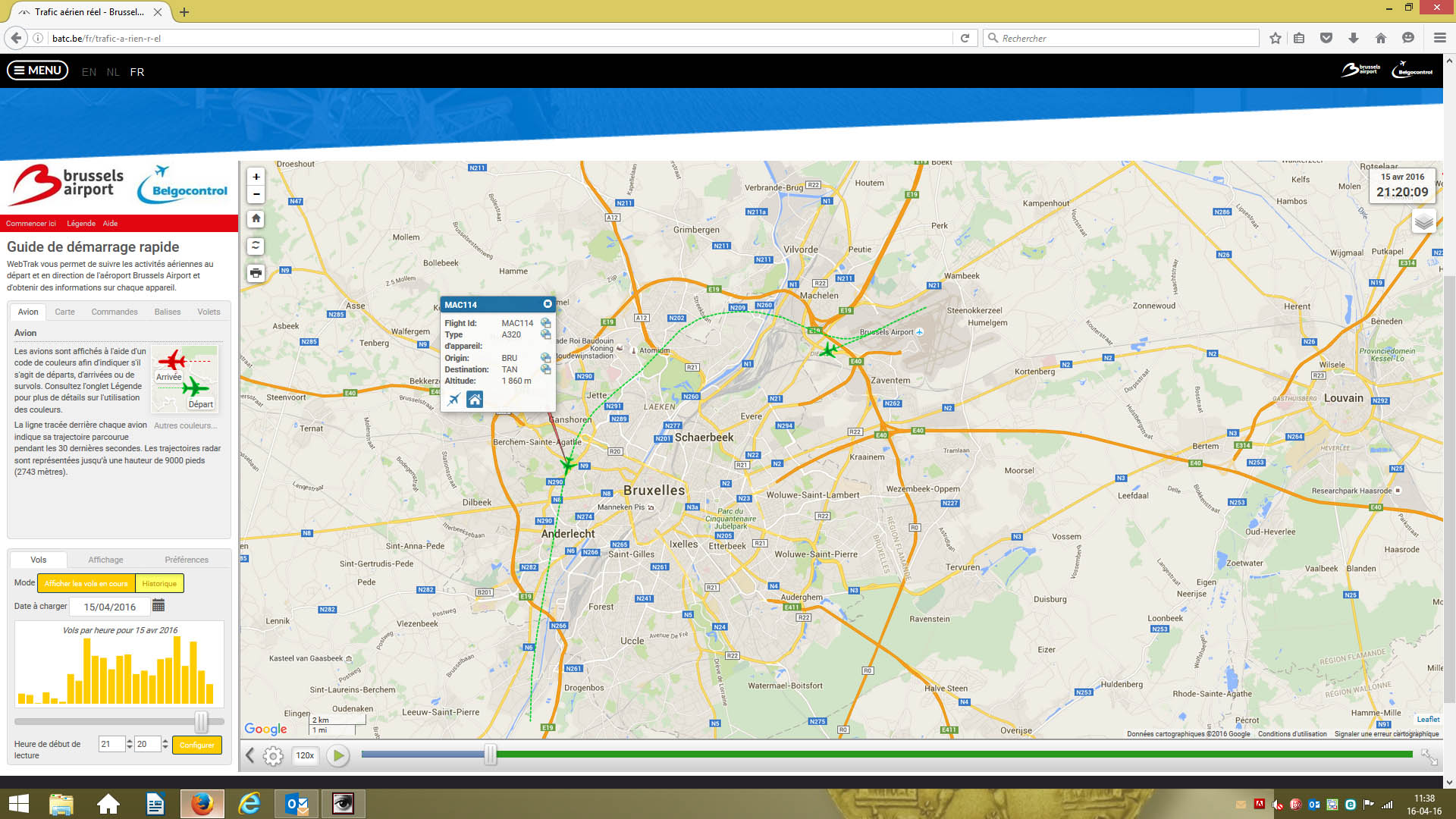Screen dimensions: 1456x819
Task: Move the hour-of-day slider handle
Action: point(201,721)
